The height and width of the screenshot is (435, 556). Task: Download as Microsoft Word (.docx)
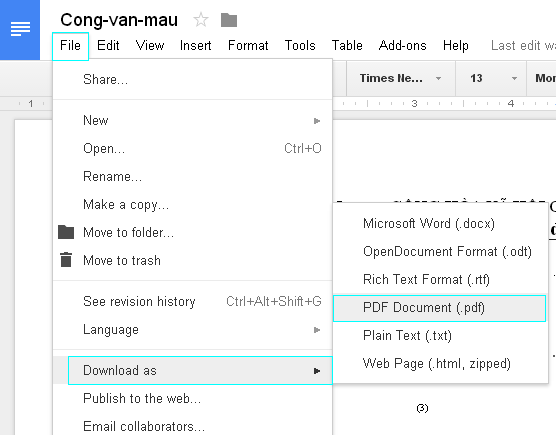[440, 224]
